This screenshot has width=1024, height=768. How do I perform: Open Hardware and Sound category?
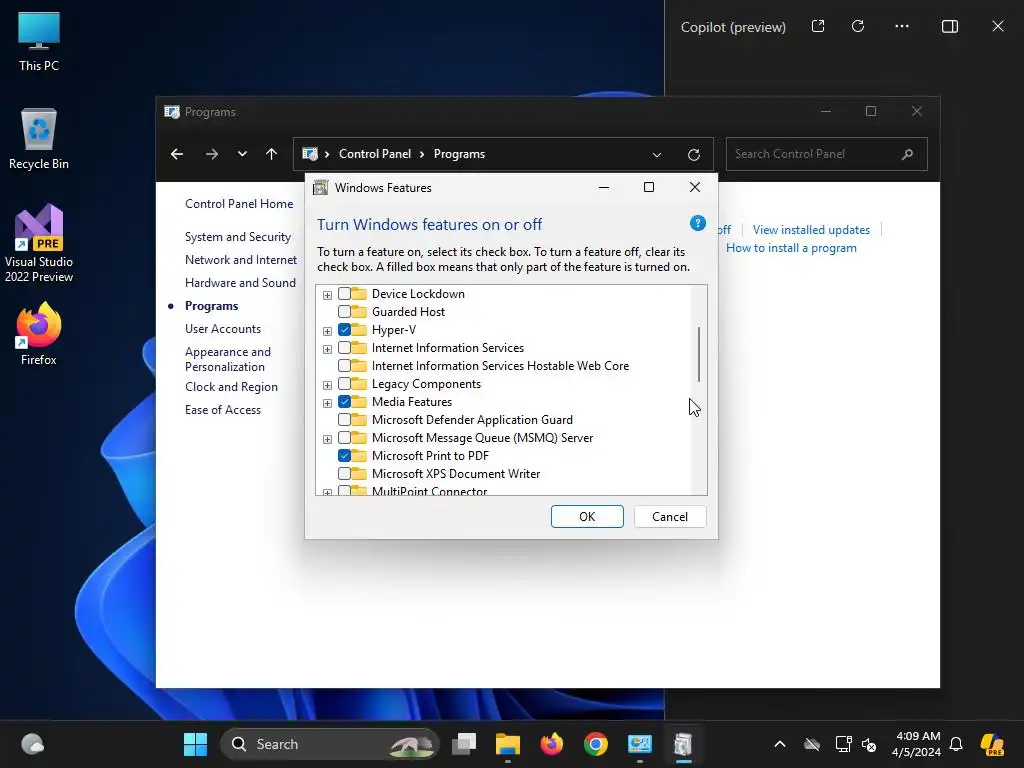(240, 282)
